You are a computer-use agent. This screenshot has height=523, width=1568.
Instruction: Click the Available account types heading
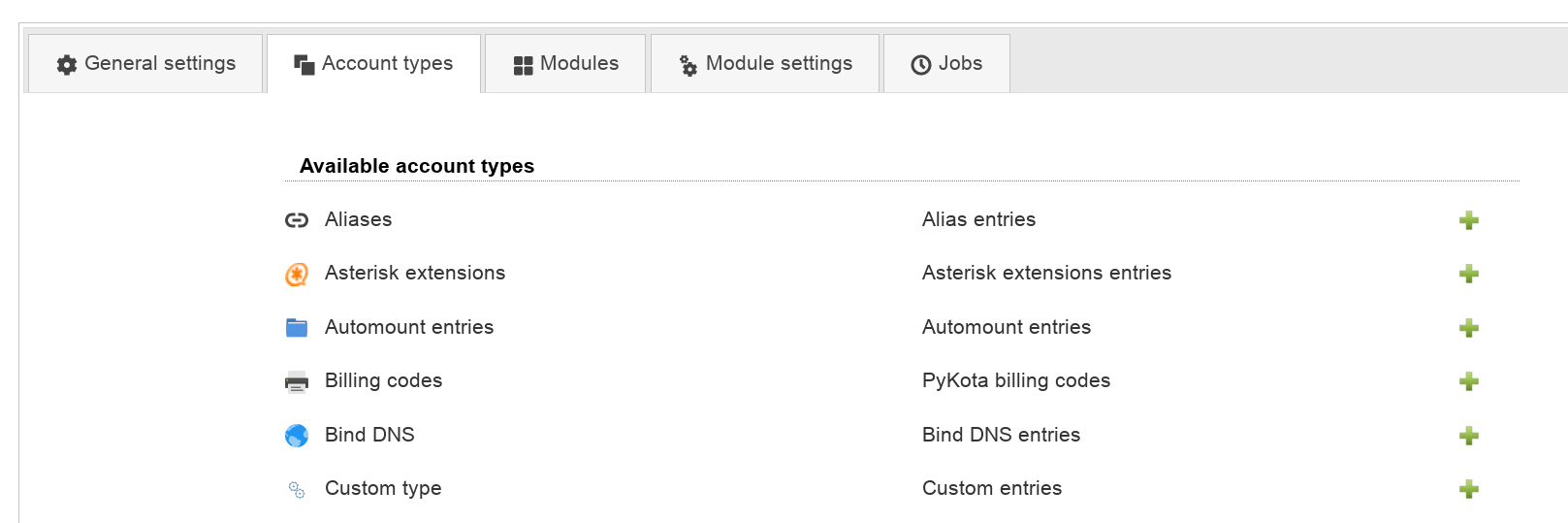(417, 166)
